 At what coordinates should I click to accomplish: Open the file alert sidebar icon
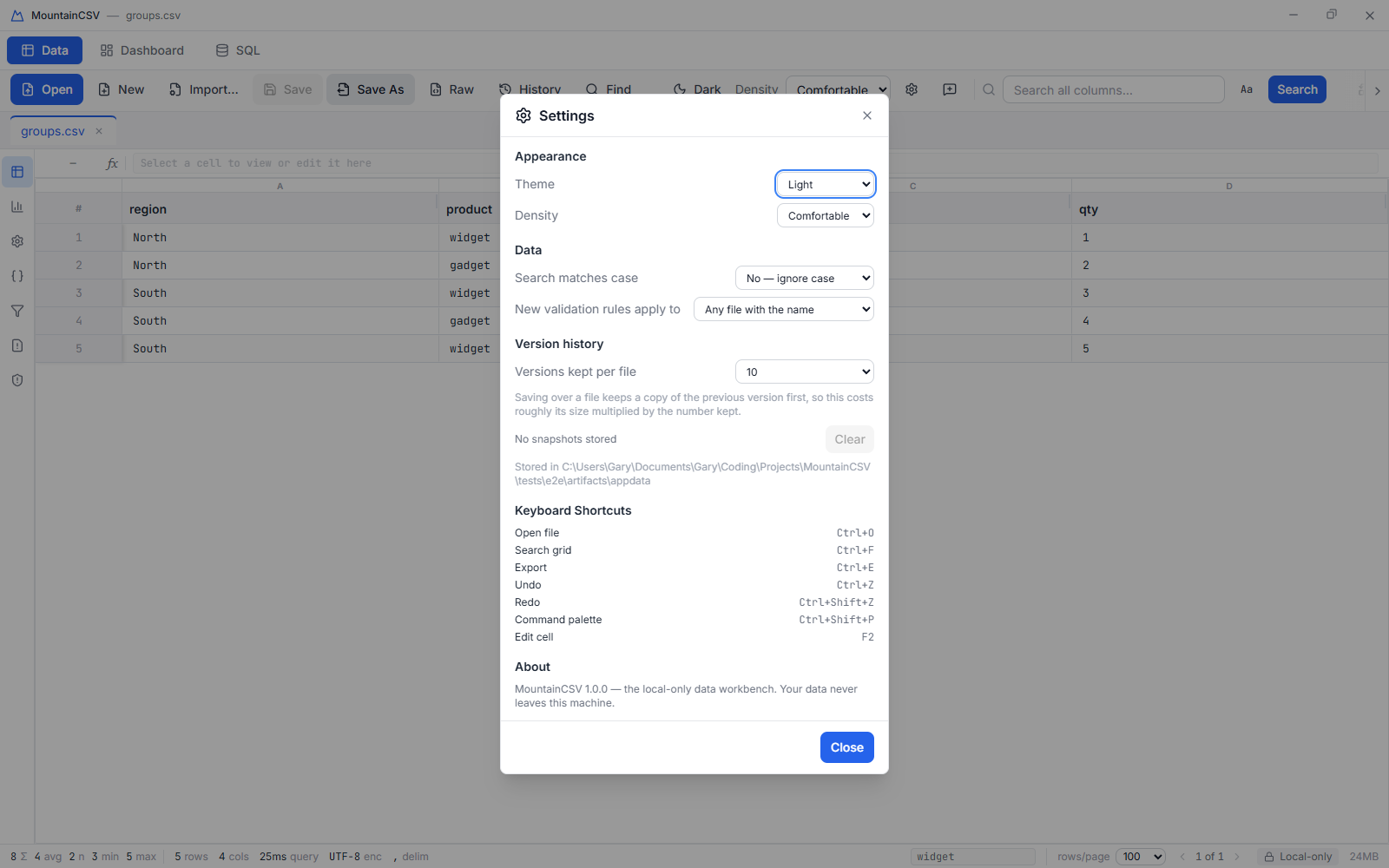pyautogui.click(x=17, y=345)
